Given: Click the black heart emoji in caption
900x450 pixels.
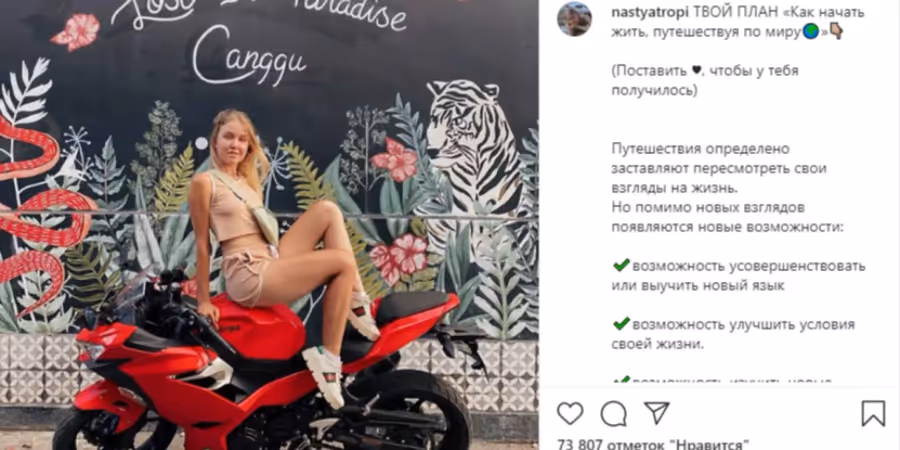Looking at the screenshot, I should click(x=696, y=71).
